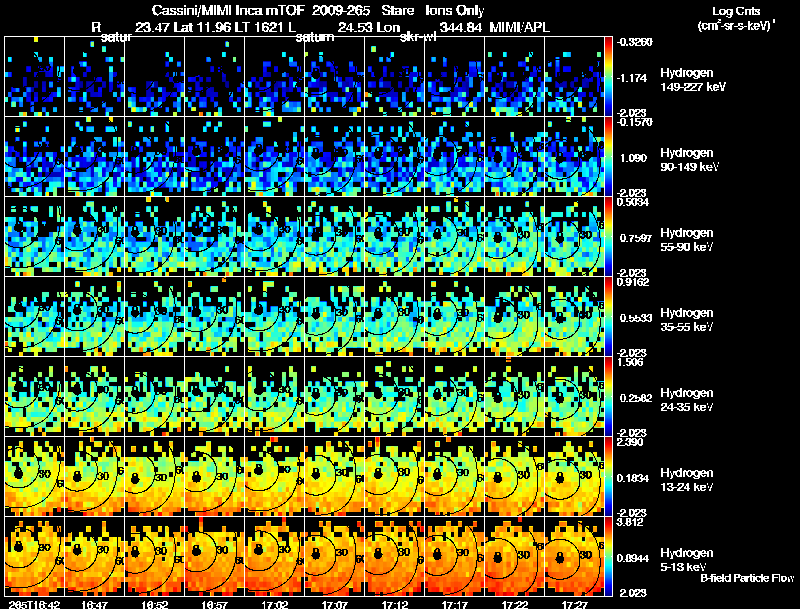Click the 'Log Cnts' colorbar units heading

736,11
